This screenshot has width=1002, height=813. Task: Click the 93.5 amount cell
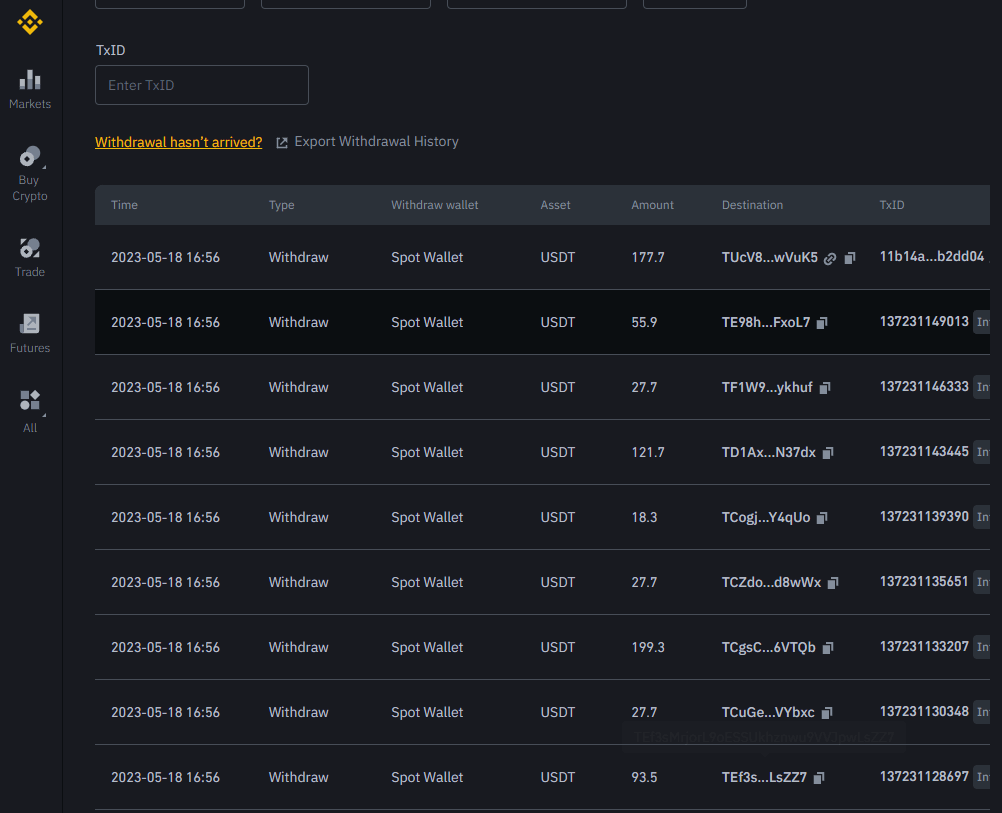644,778
